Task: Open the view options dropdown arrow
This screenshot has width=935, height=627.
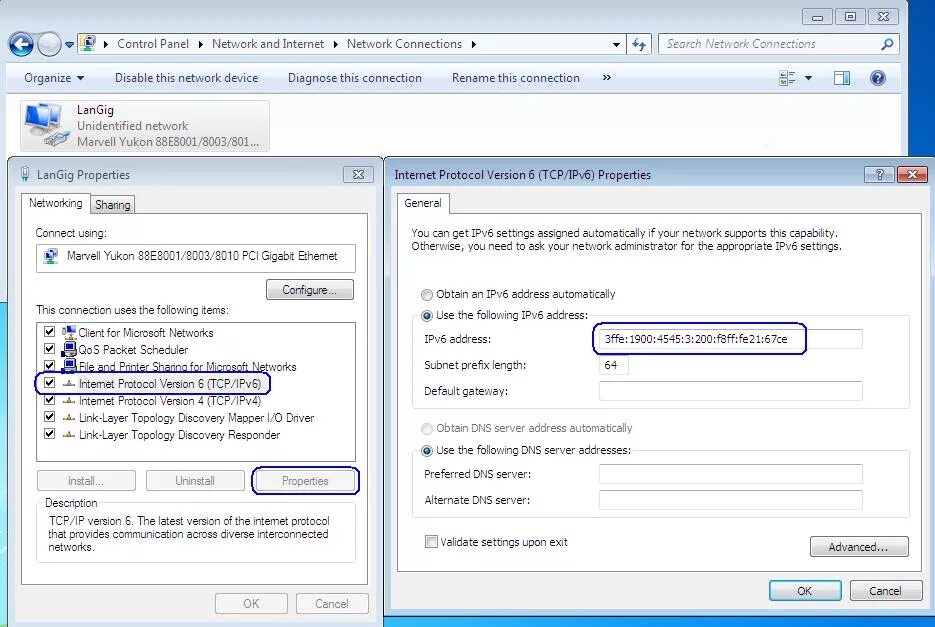Action: (808, 78)
